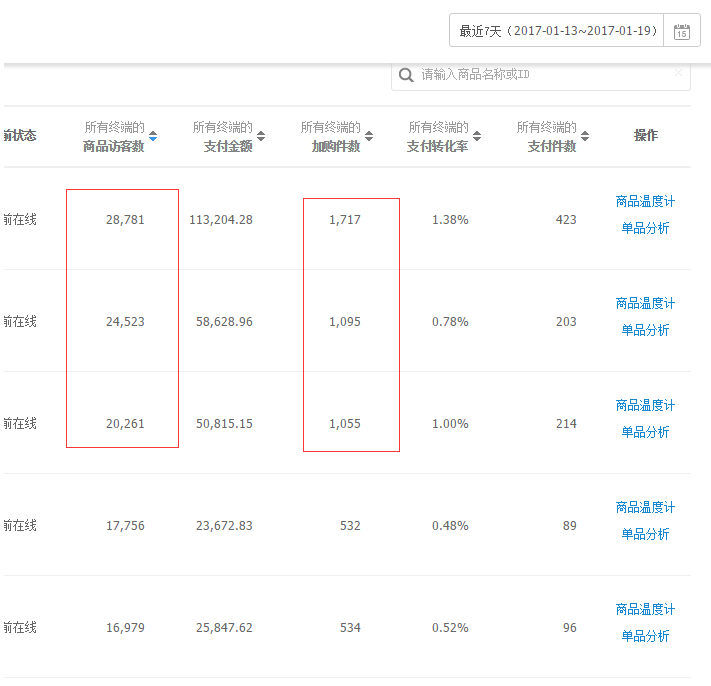Open 商品温度计 for the 28,781 visitors row
Image resolution: width=711 pixels, height=686 pixels.
[645, 202]
